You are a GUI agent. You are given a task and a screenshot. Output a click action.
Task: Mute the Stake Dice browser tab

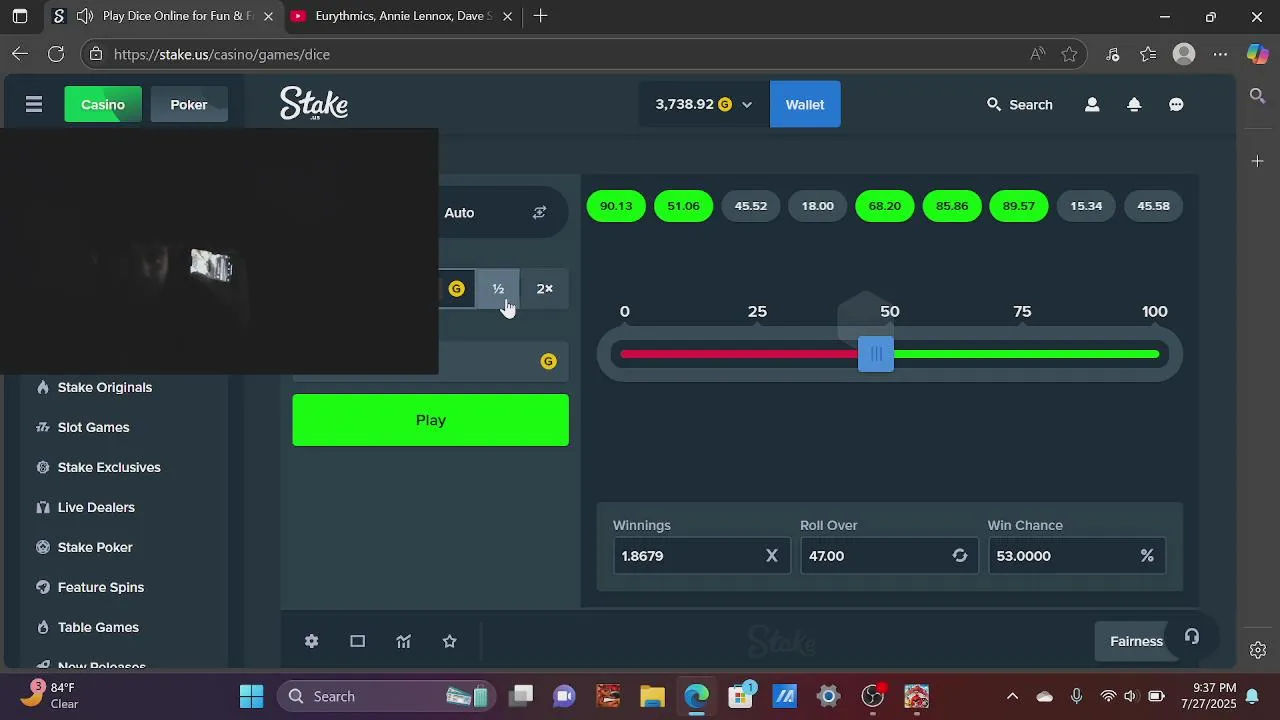pyautogui.click(x=85, y=16)
